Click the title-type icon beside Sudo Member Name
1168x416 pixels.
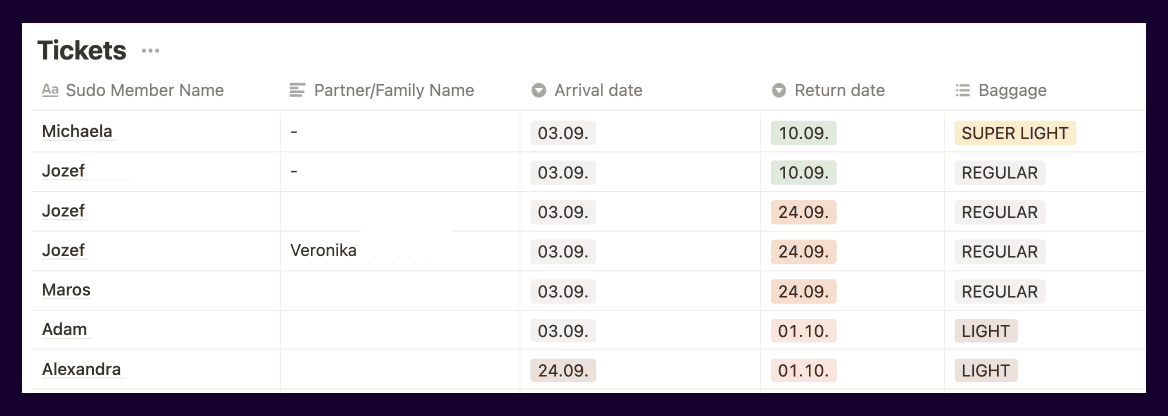[50, 90]
